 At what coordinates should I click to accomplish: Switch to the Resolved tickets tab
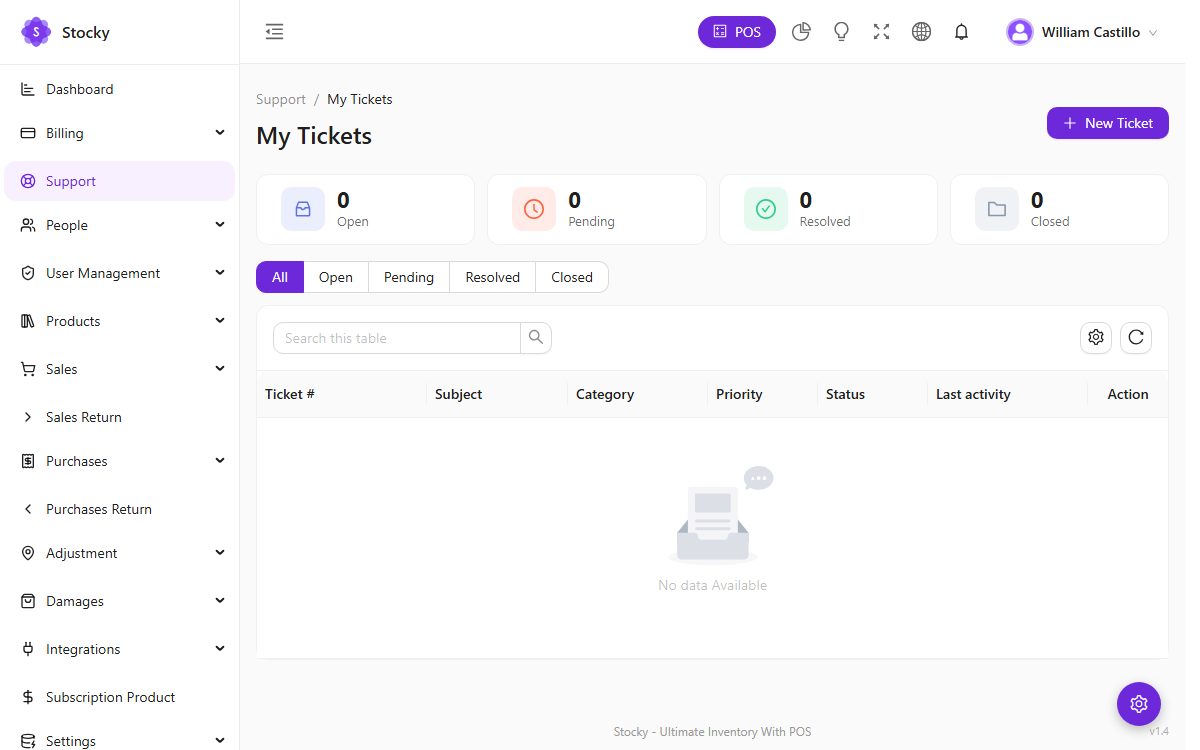tap(493, 277)
